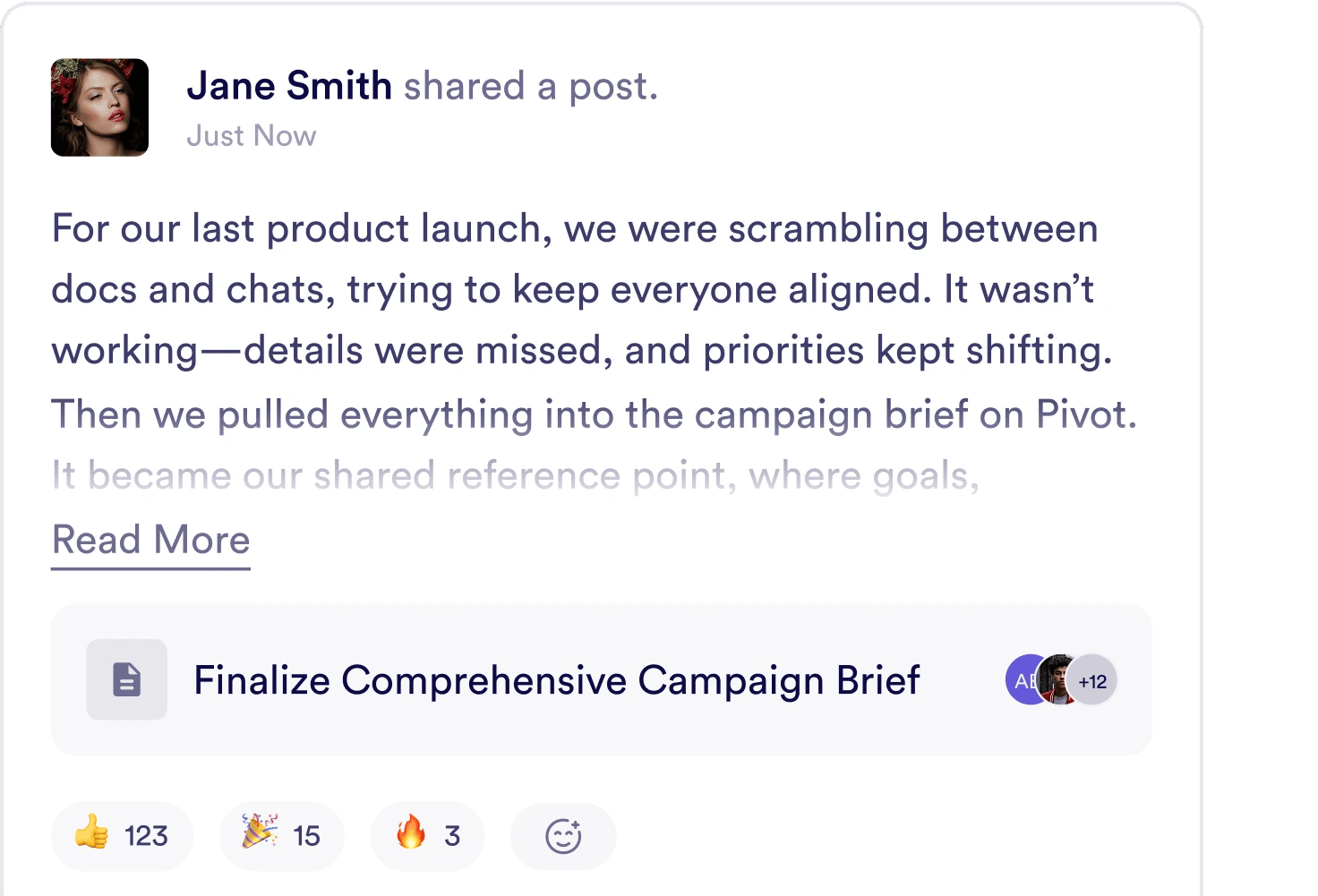This screenshot has width=1318, height=896.
Task: Select the purple AB initials avatar
Action: pos(1022,680)
